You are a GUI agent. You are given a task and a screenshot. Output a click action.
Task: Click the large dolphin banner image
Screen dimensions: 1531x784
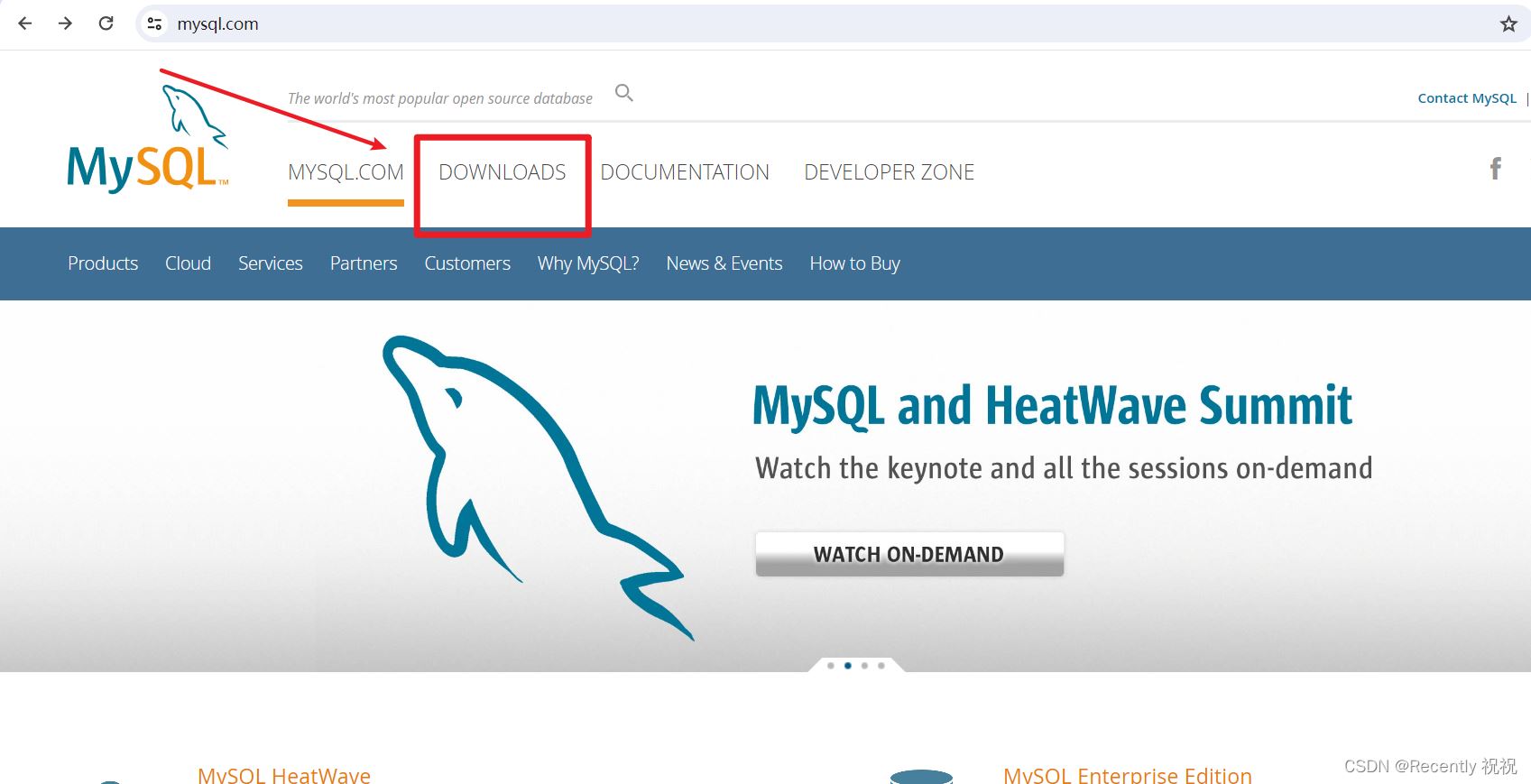coord(537,487)
